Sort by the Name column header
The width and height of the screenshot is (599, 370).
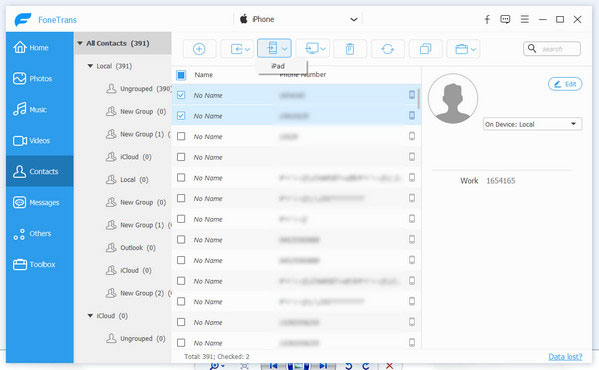point(204,75)
